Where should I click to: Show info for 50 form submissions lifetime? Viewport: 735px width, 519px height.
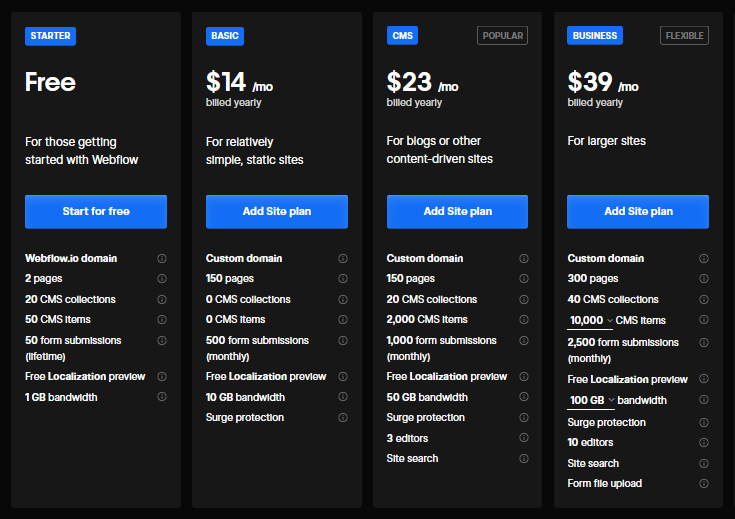(162, 340)
